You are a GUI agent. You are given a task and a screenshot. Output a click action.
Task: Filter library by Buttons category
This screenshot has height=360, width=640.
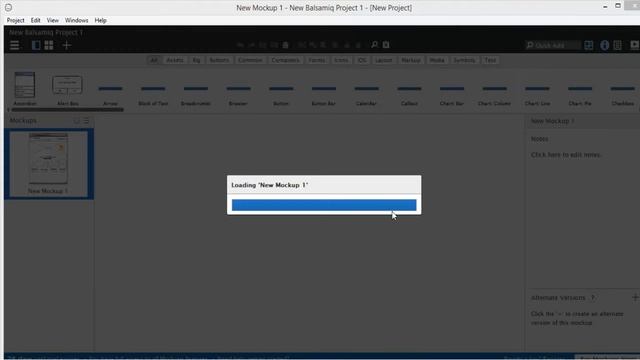click(219, 60)
